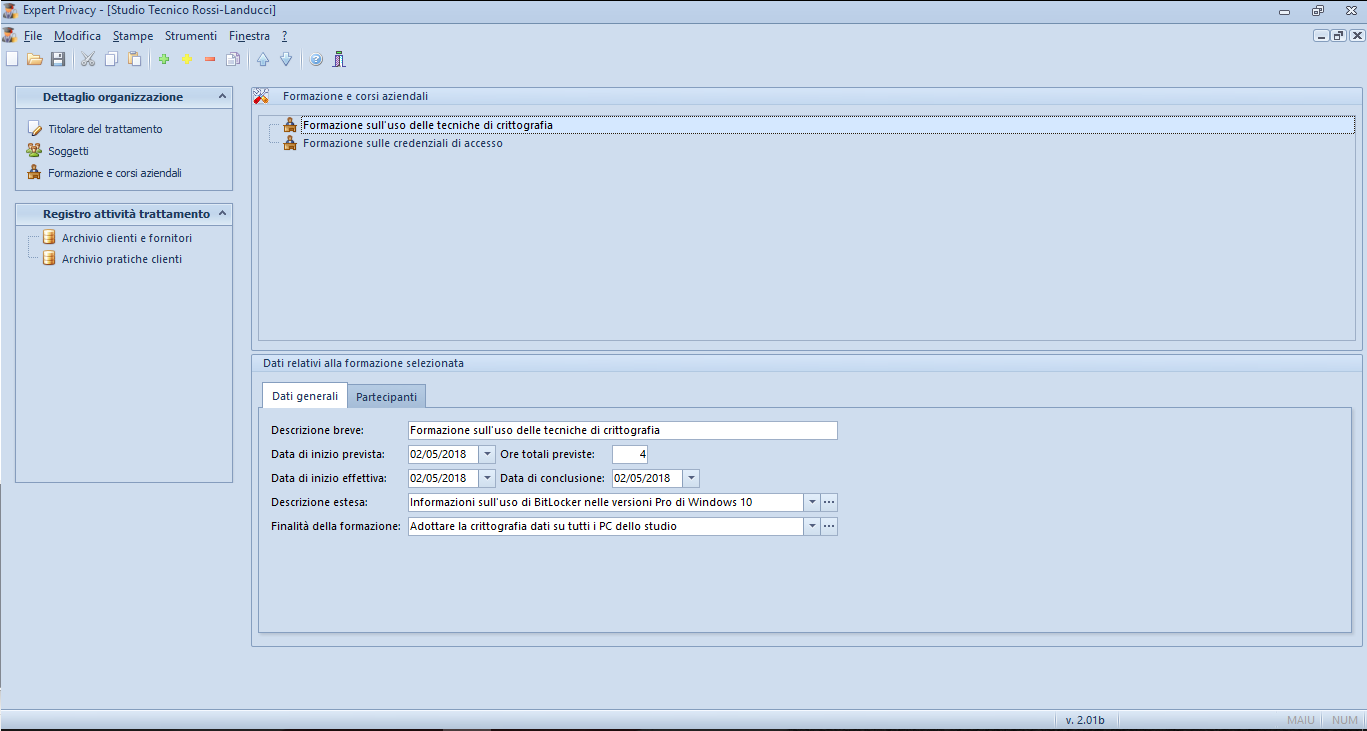
Task: Click the green plus add icon
Action: (x=164, y=59)
